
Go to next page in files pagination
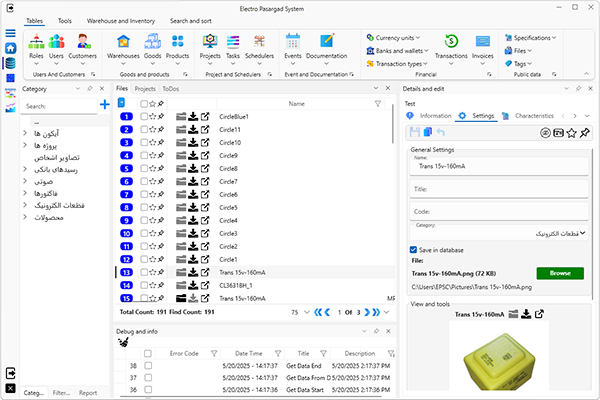365,312
